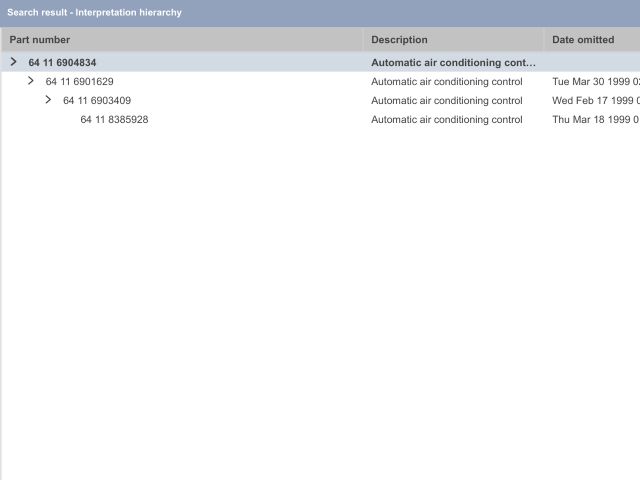Click the bold truncated description in top row
This screenshot has width=640, height=480.
453,62
